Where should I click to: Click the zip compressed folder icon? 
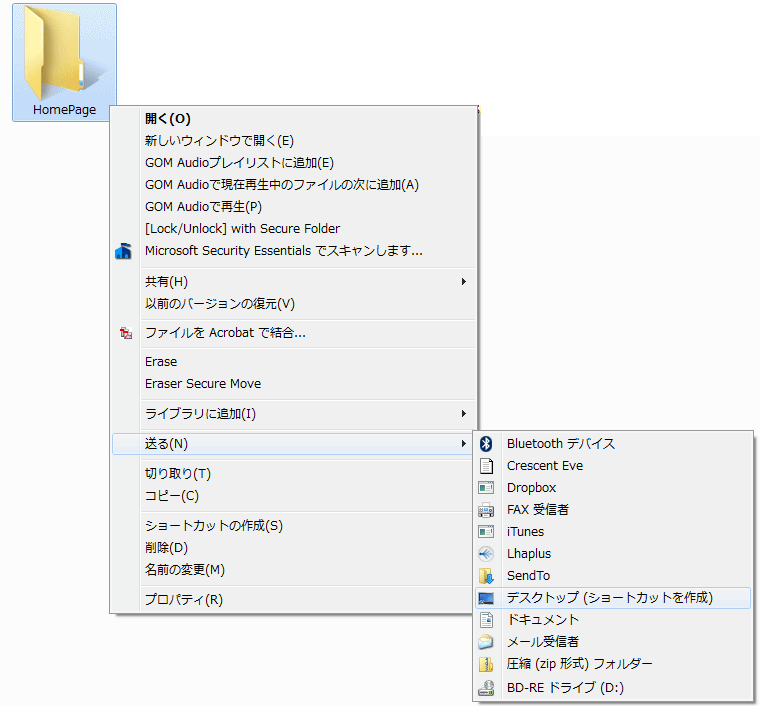point(486,664)
